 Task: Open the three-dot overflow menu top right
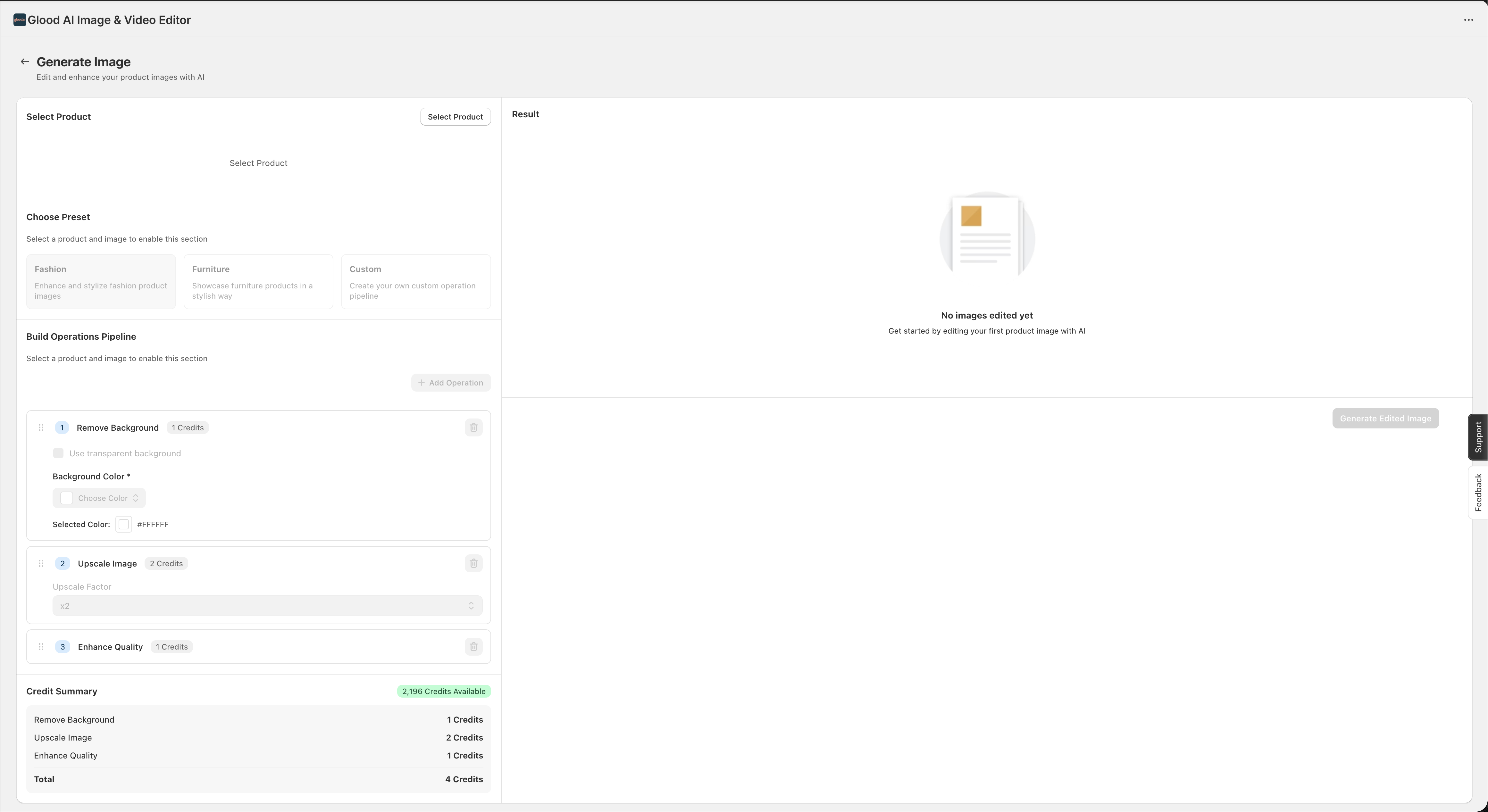click(x=1468, y=20)
